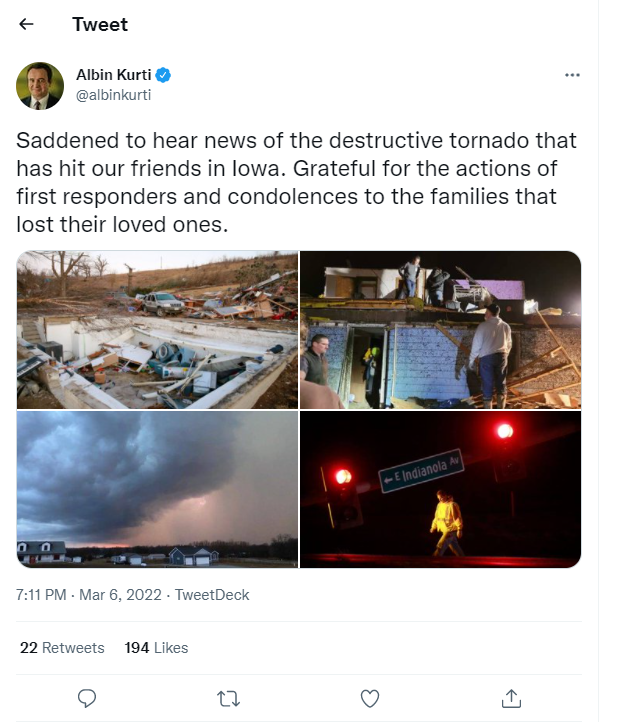
Task: Open the three-dot more options menu
Action: [x=572, y=75]
